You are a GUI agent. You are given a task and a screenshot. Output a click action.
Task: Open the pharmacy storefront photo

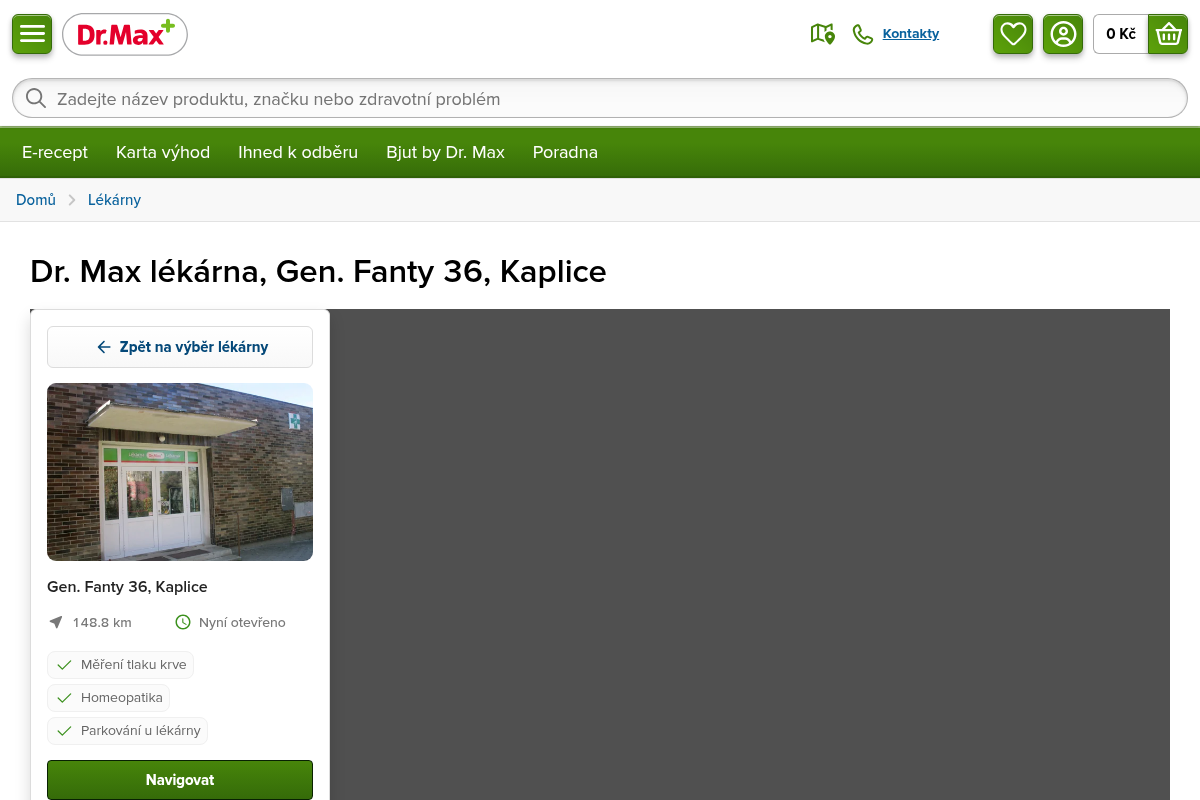(180, 472)
